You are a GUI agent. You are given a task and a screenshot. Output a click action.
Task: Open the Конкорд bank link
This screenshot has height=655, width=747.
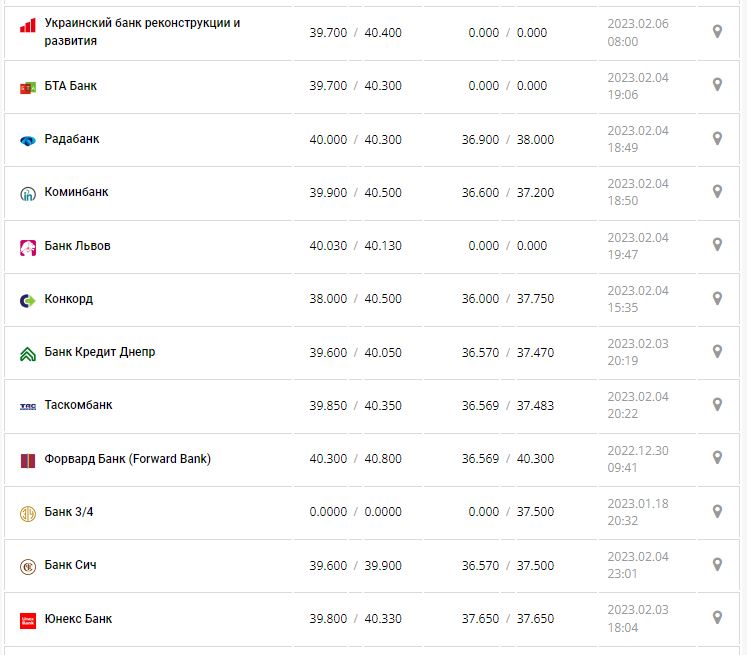[69, 299]
